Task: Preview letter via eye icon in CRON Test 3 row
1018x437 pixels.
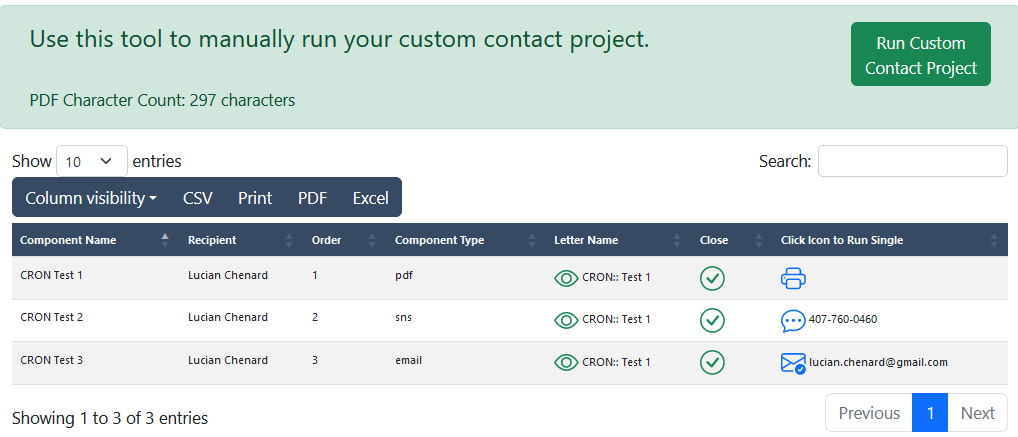Action: click(x=566, y=362)
